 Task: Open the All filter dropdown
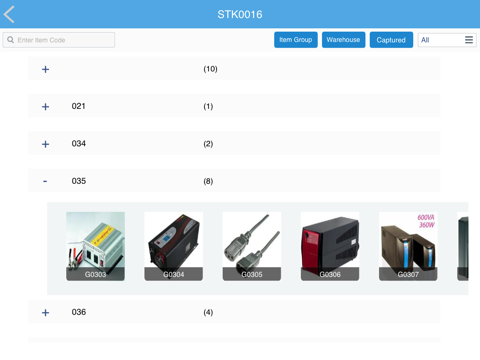(x=447, y=40)
